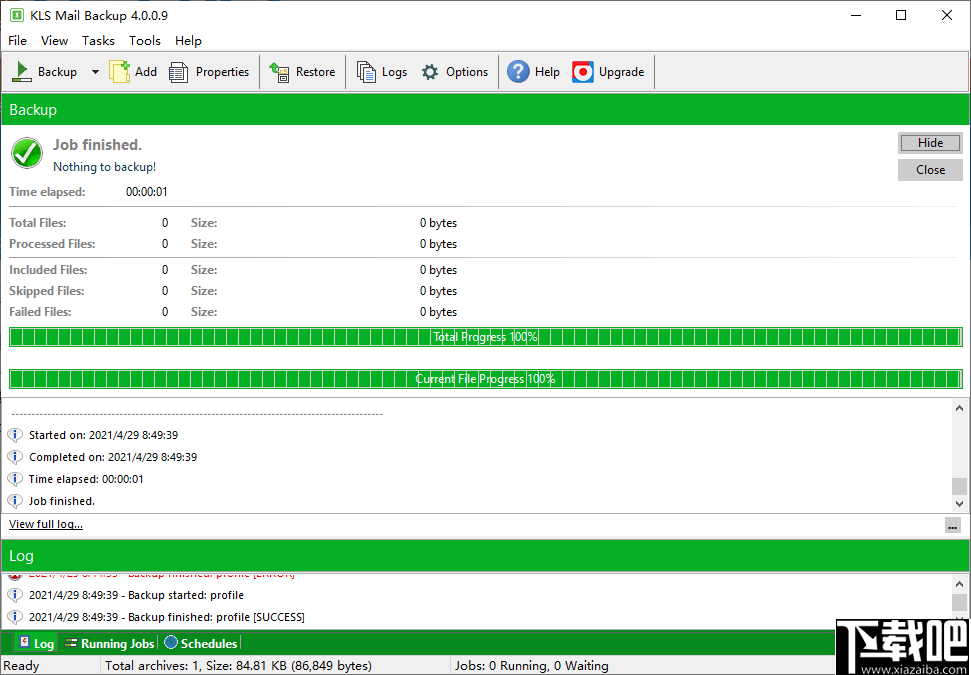The height and width of the screenshot is (675, 971).
Task: Select the Backup toolbar icon
Action: (x=22, y=71)
